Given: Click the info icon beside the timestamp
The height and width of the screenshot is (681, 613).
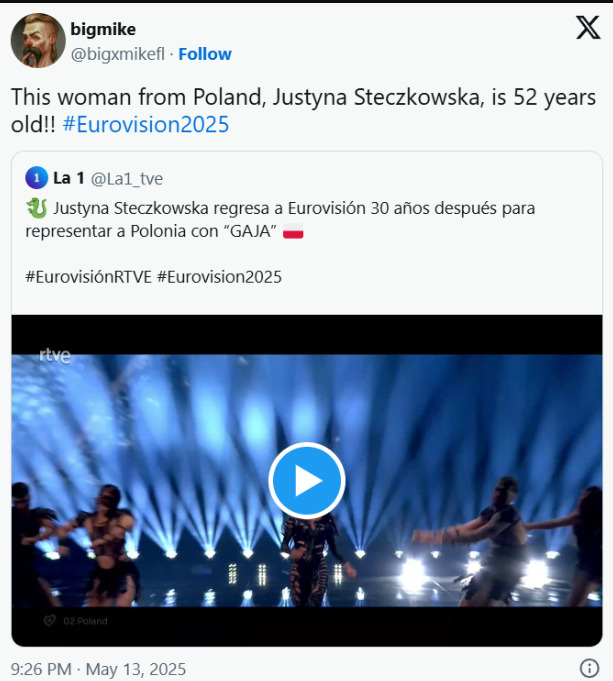Looking at the screenshot, I should [x=589, y=668].
